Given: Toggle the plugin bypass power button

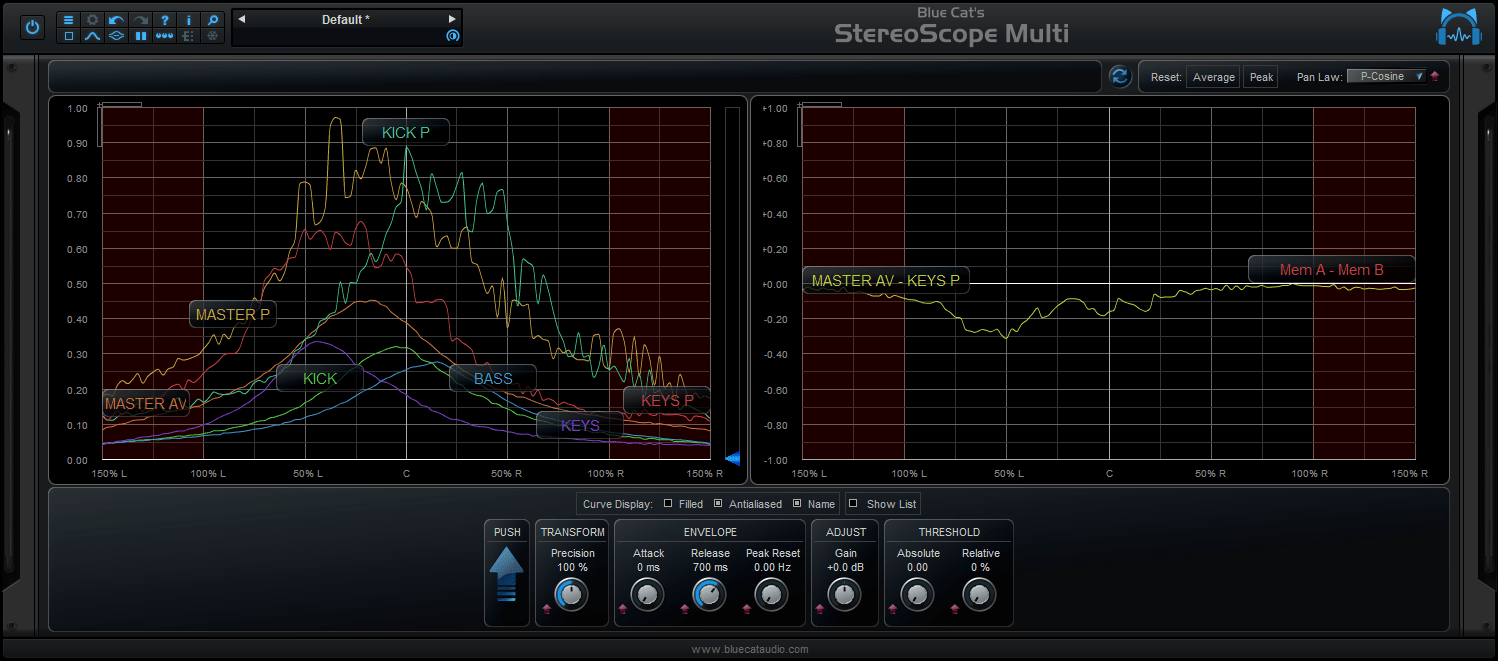Looking at the screenshot, I should click(x=33, y=27).
